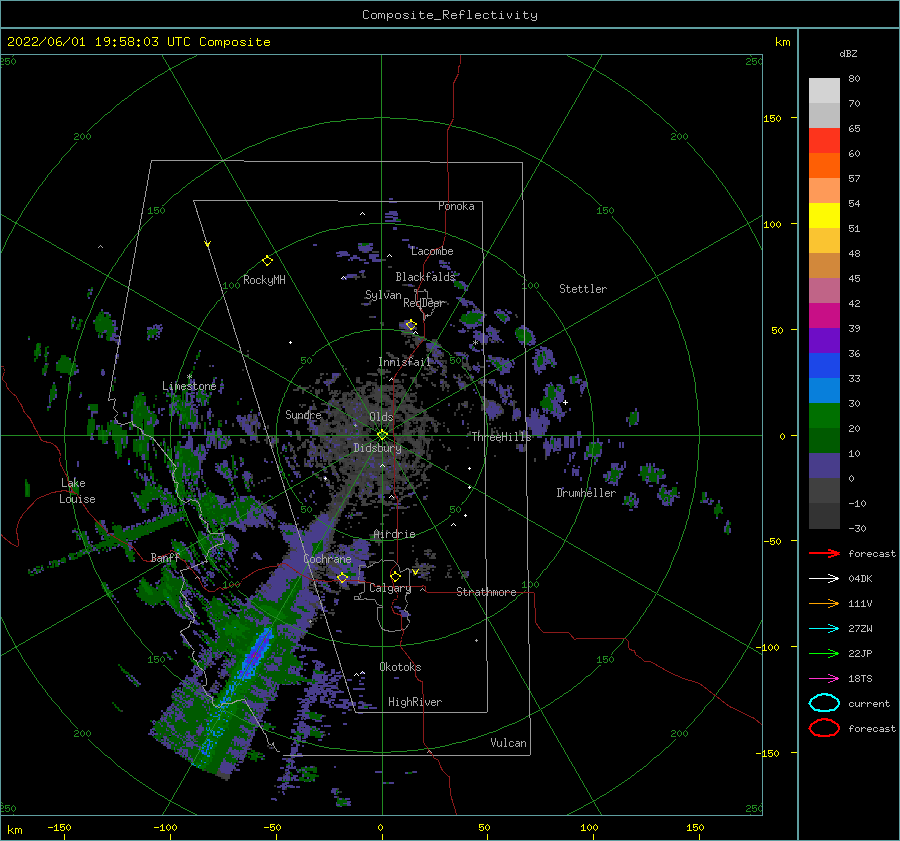Click the Calgary city label
The height and width of the screenshot is (841, 900).
click(x=390, y=588)
